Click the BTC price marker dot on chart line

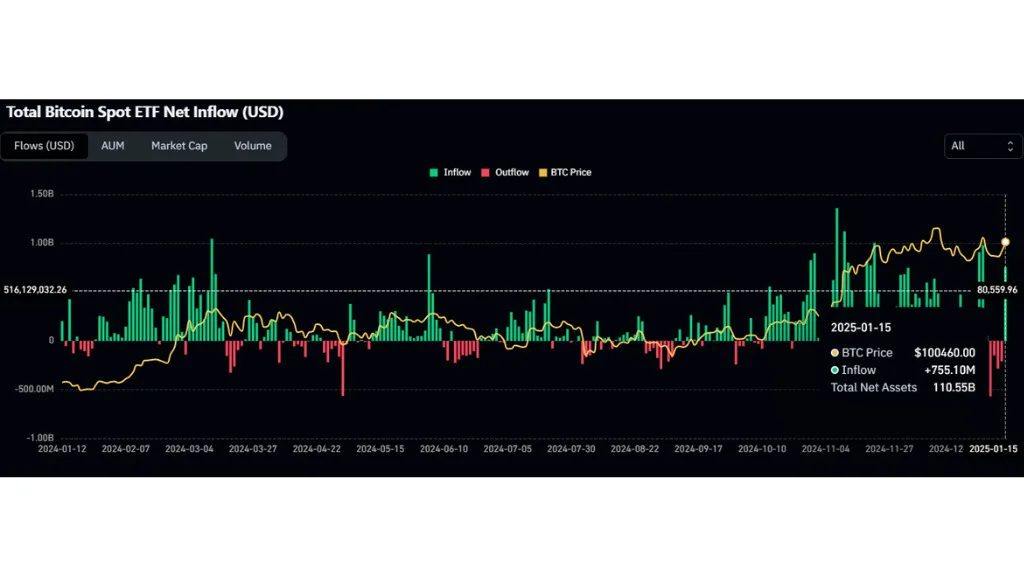click(x=1005, y=242)
